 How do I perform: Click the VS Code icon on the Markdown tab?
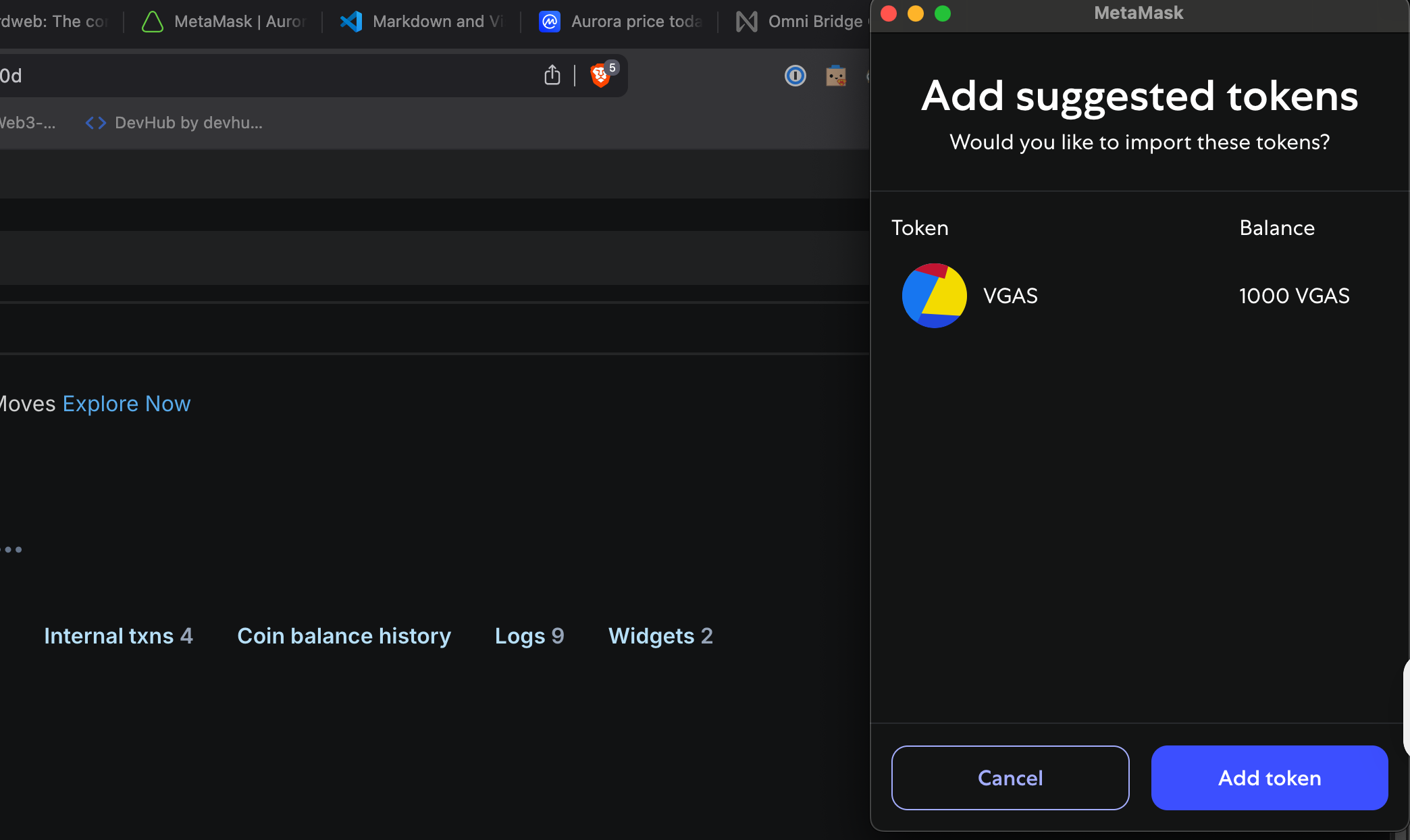[x=351, y=21]
